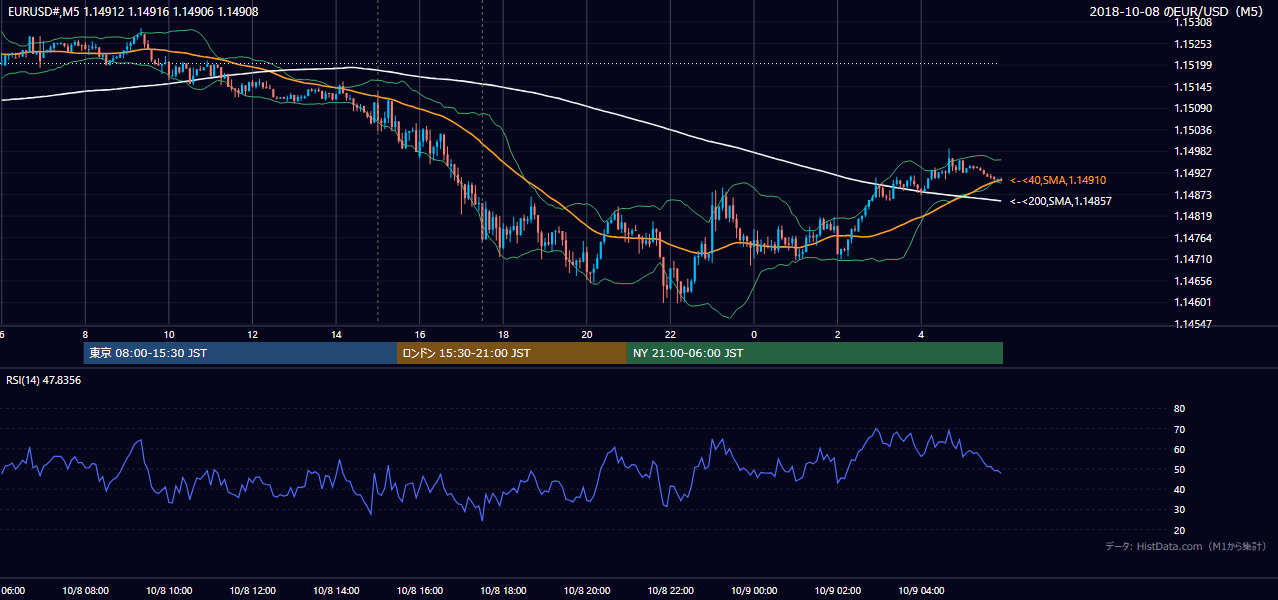Click bottom date label 10/8 10:00
This screenshot has height=600, width=1278.
(169, 590)
